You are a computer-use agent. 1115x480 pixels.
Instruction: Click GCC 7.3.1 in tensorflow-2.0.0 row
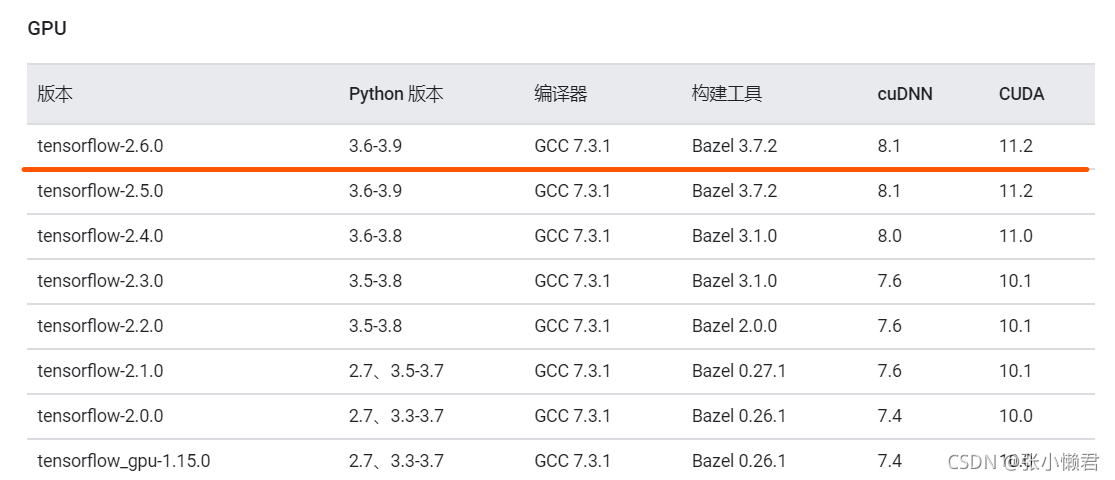(572, 415)
